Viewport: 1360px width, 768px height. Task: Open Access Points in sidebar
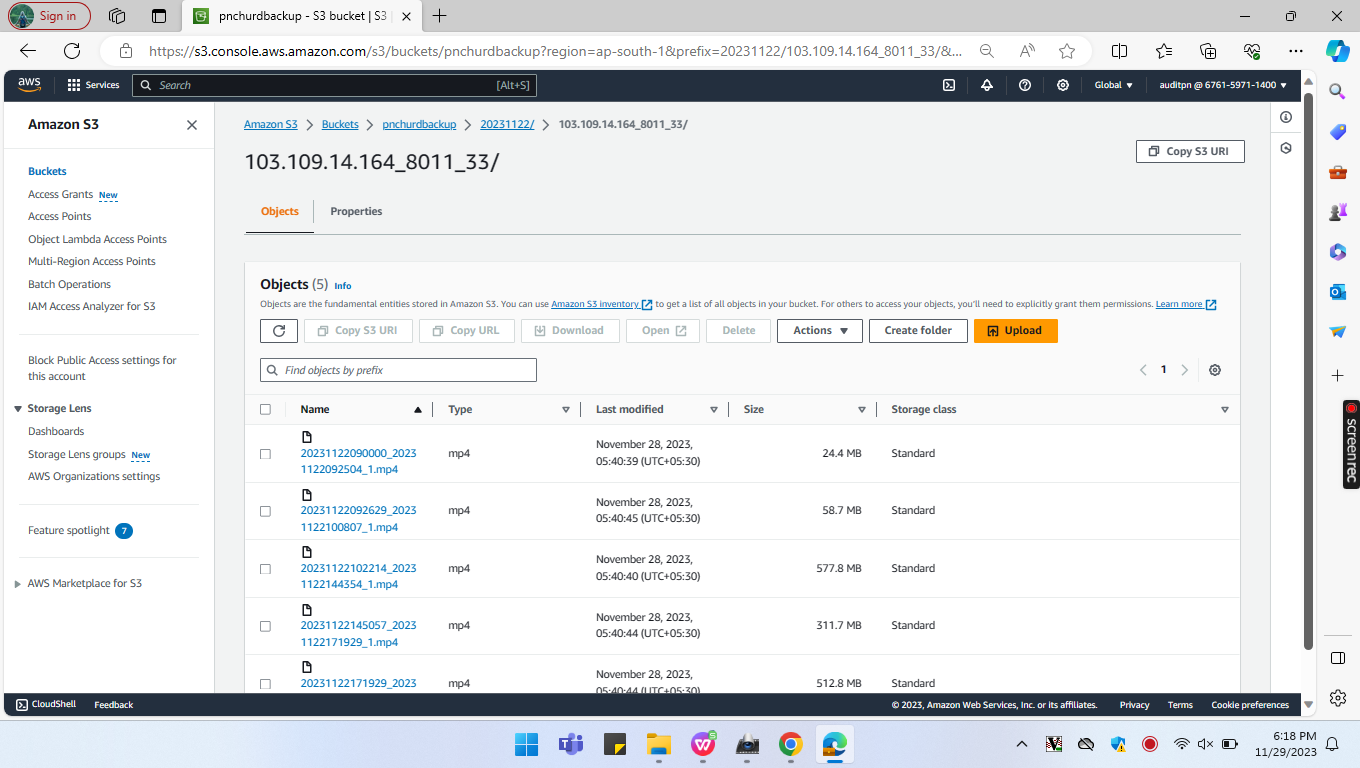pyautogui.click(x=59, y=217)
